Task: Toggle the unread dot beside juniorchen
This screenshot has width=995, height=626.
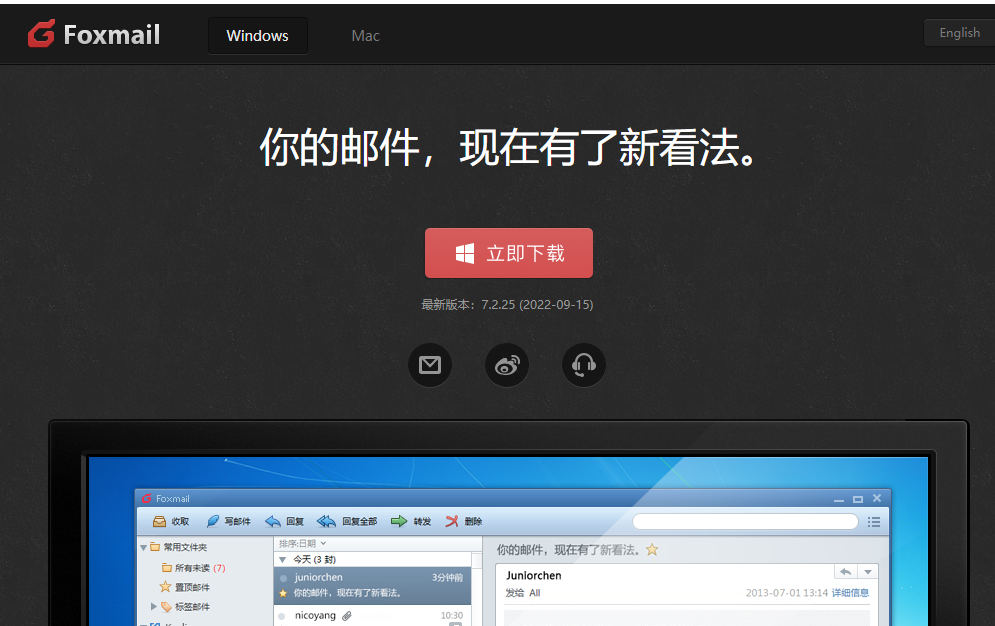Action: pos(283,578)
